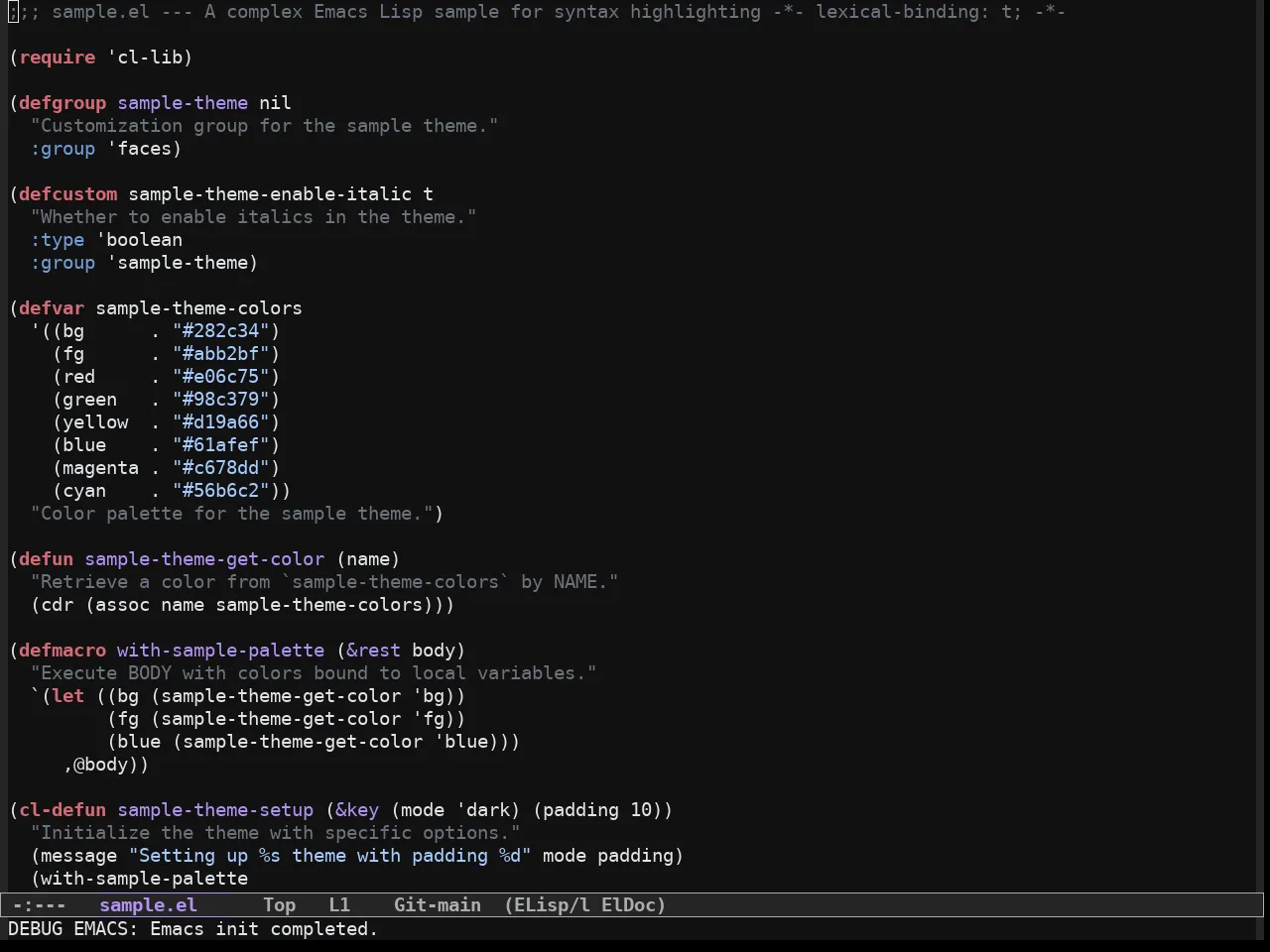
Task: Click the 'DEBUG EMACS: Emacs init completed.' echo message
Action: click(192, 928)
